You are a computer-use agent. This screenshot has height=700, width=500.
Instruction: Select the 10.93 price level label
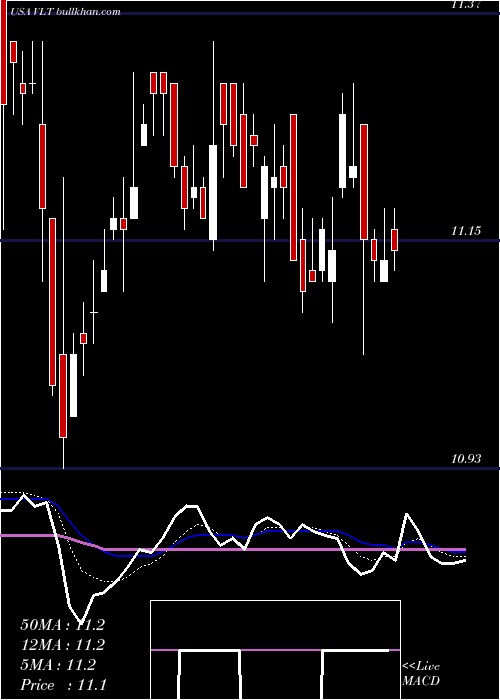pyautogui.click(x=466, y=458)
